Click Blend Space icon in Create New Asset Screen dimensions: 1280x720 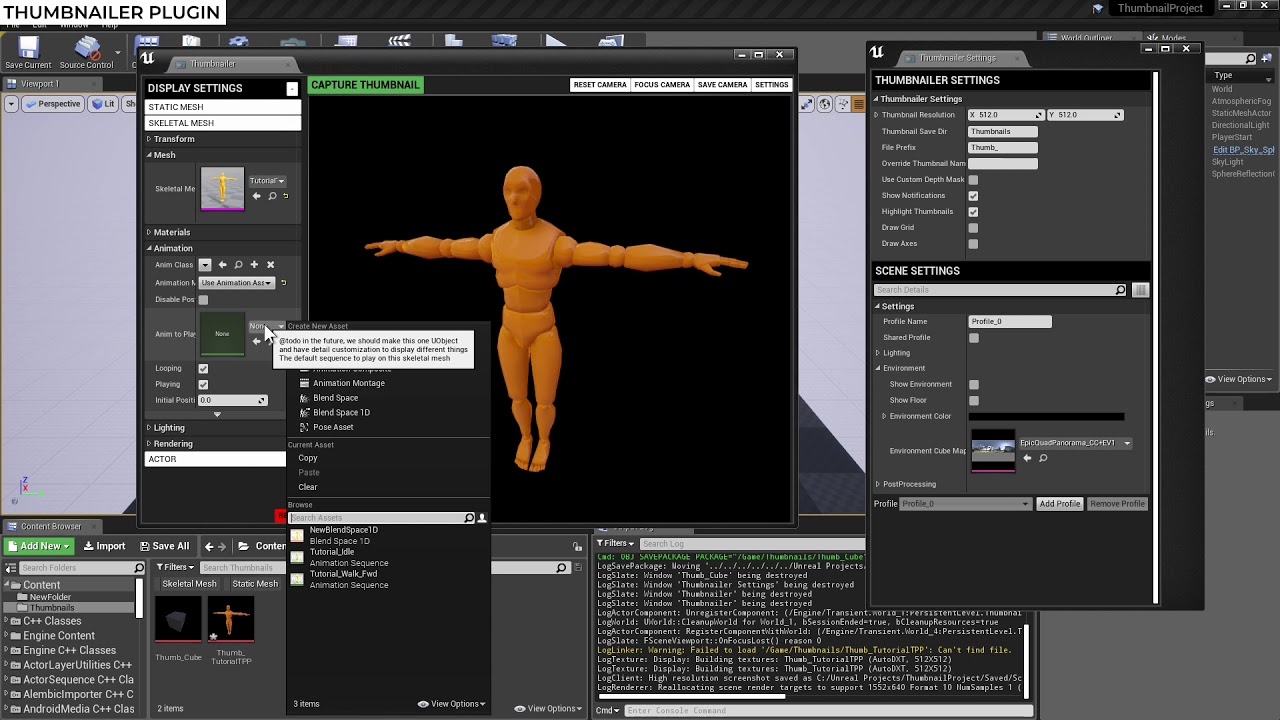point(304,398)
